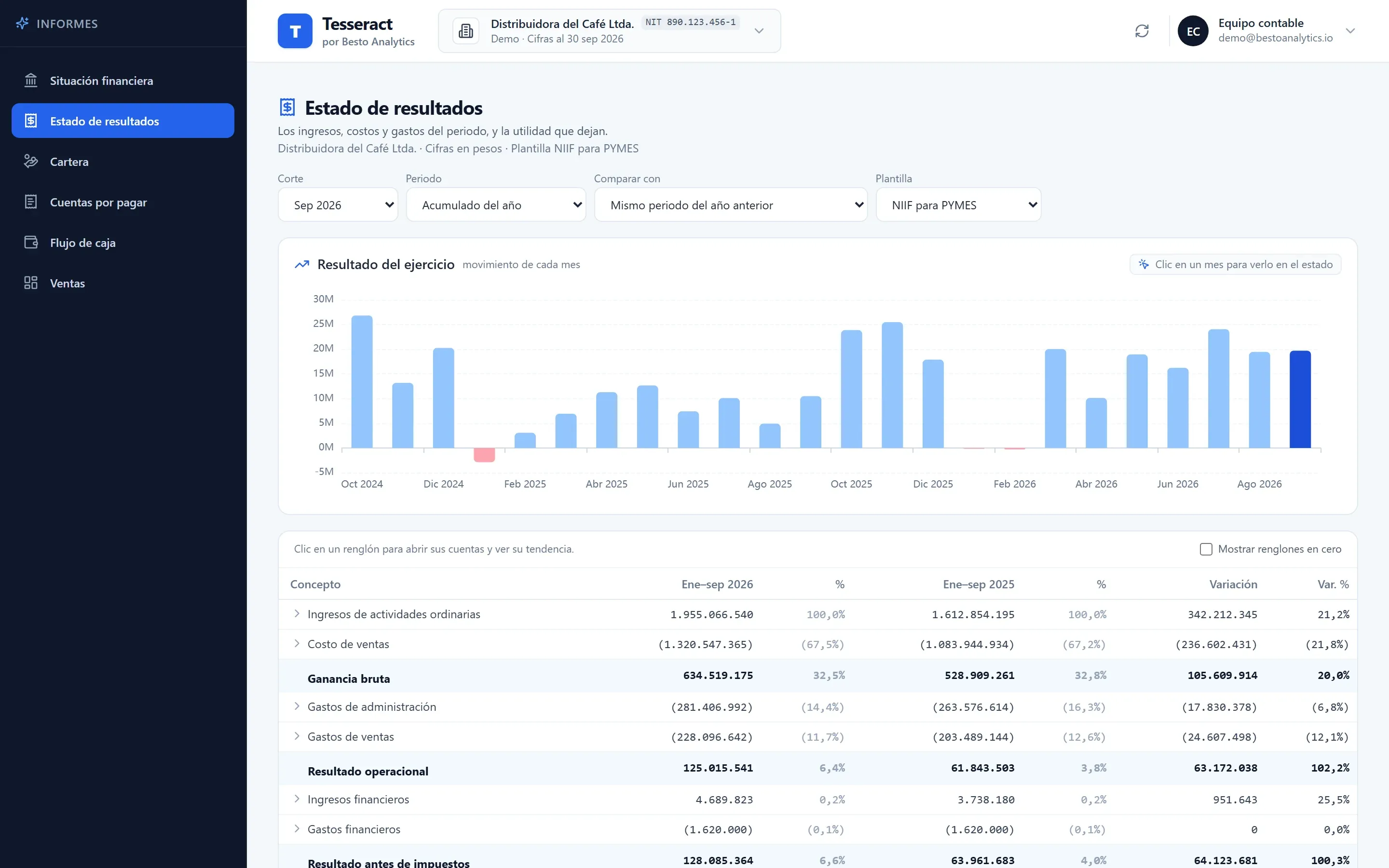This screenshot has width=1389, height=868.
Task: Open Ventas report
Action: [x=123, y=283]
